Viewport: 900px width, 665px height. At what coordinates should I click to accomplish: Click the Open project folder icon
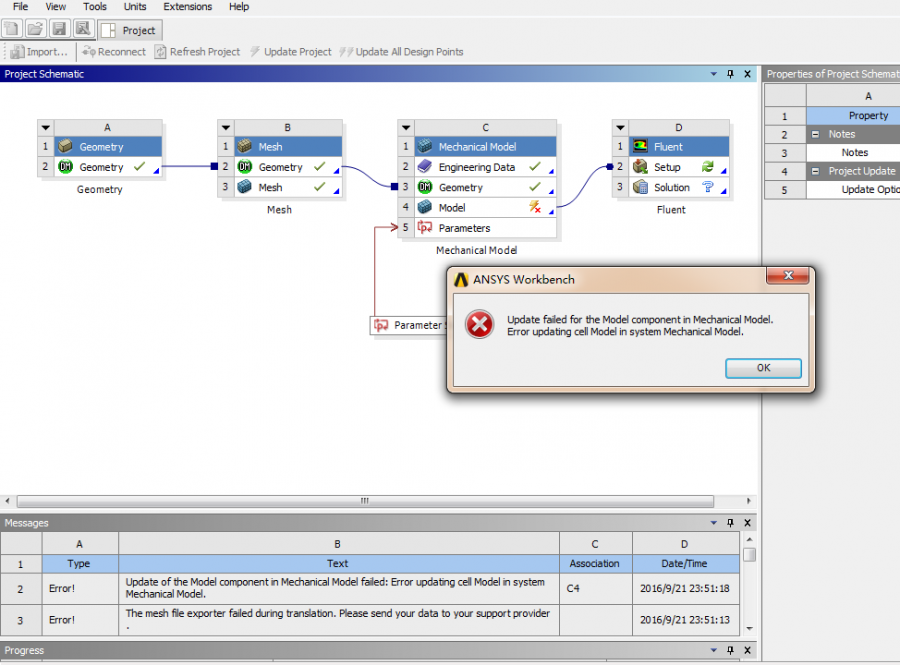[36, 29]
